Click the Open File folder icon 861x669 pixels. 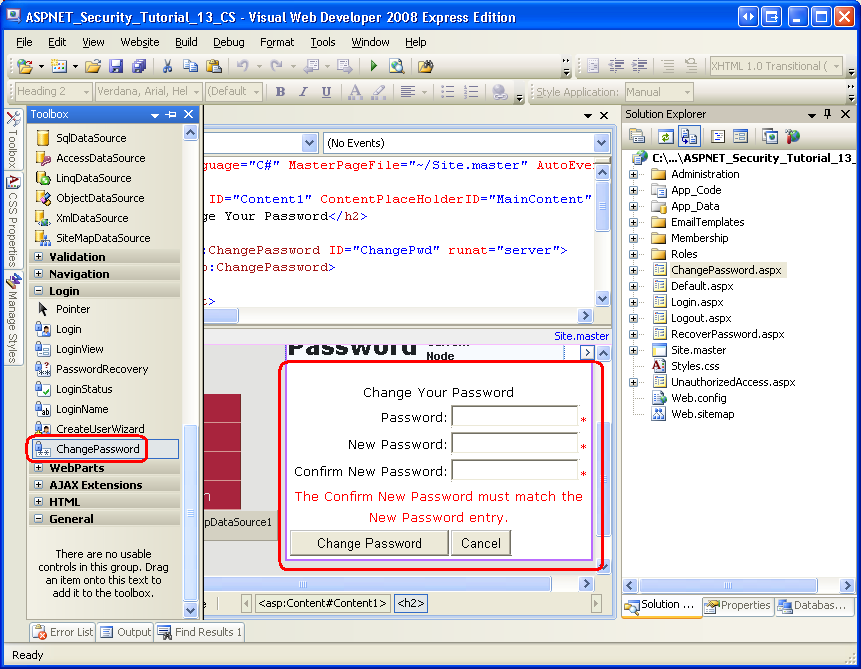(x=93, y=66)
